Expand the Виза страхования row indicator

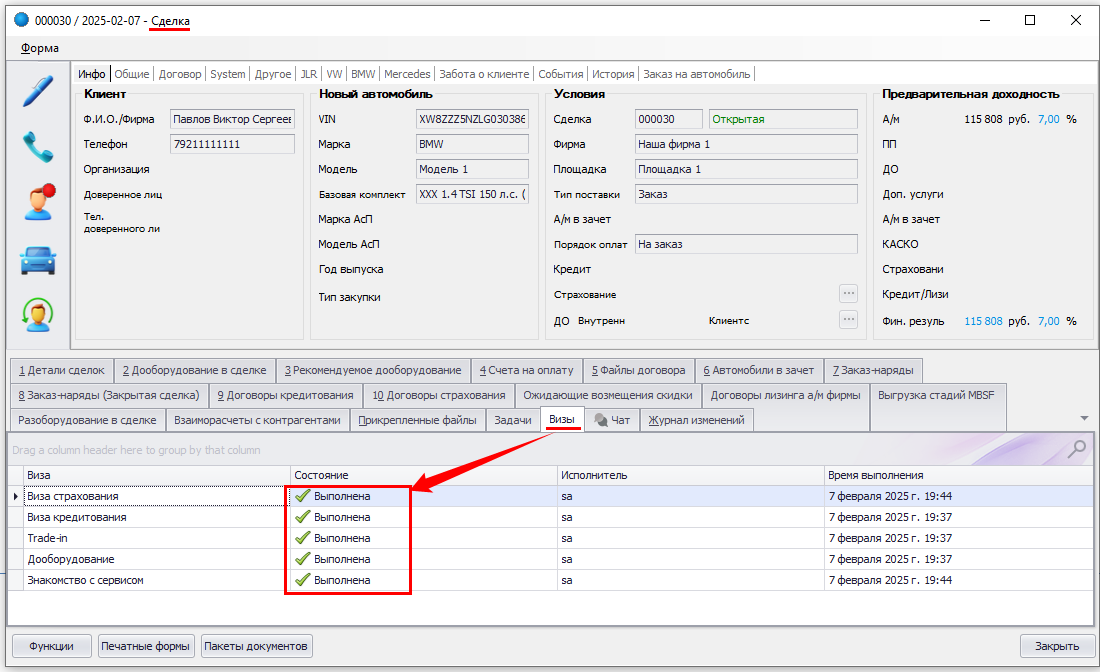[x=15, y=496]
